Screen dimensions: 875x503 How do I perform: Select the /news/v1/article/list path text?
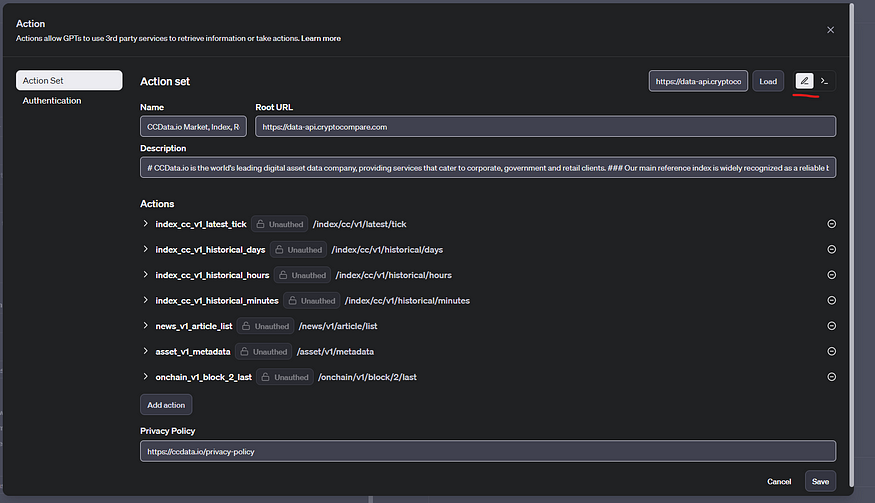338,326
